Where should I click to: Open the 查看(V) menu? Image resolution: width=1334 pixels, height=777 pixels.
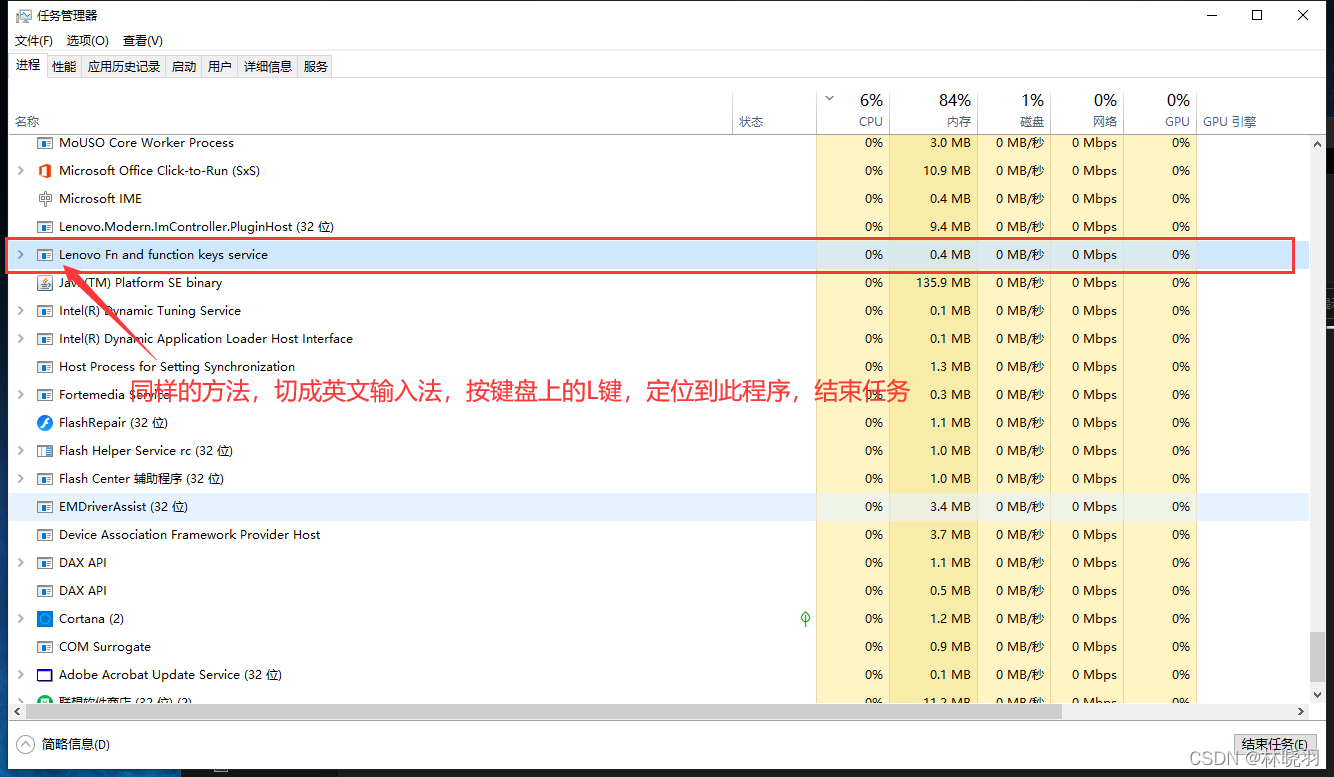point(143,41)
